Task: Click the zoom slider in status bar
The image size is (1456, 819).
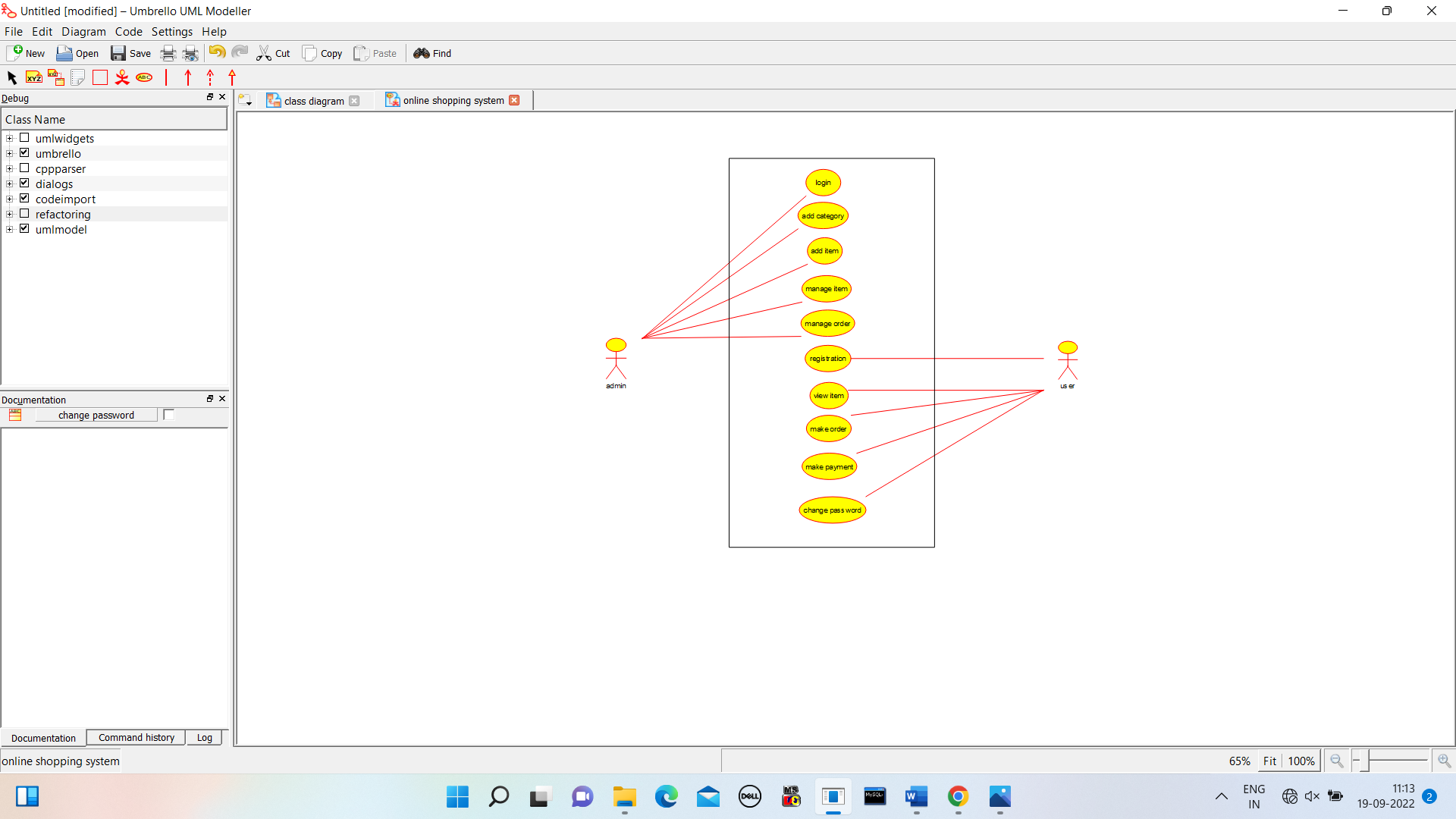Action: (1391, 760)
